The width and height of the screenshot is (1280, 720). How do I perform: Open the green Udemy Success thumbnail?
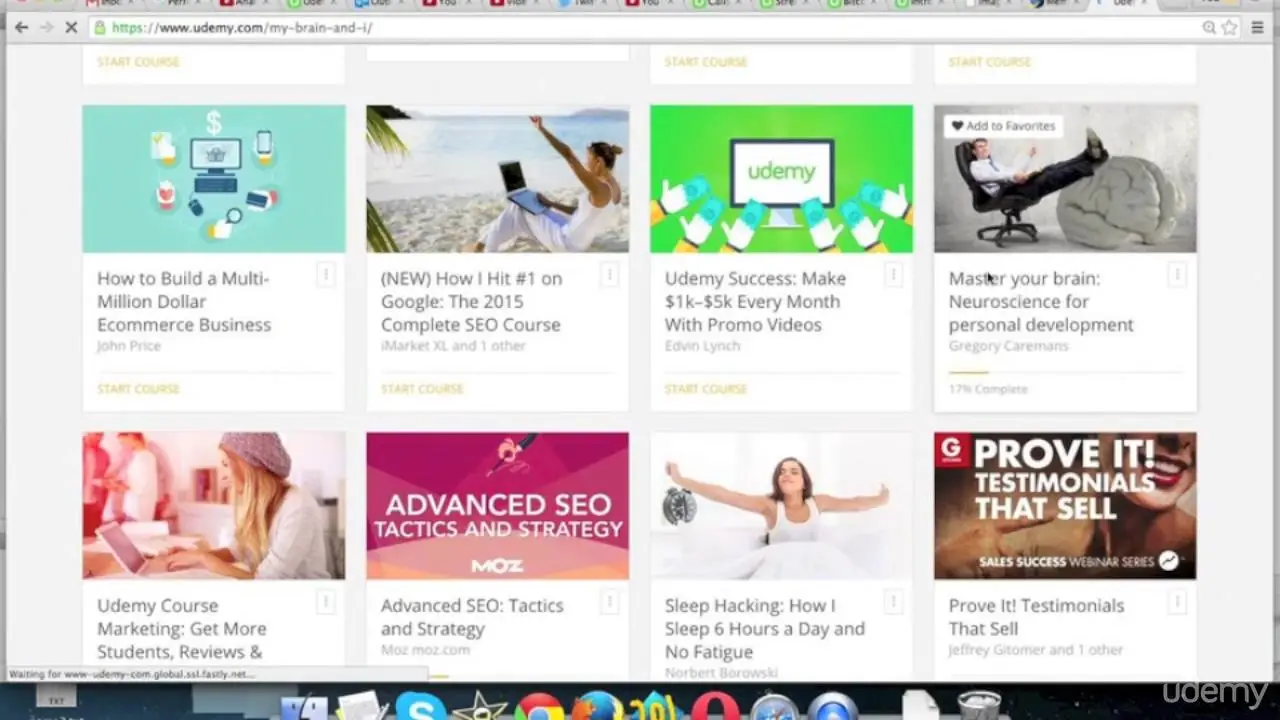(781, 179)
